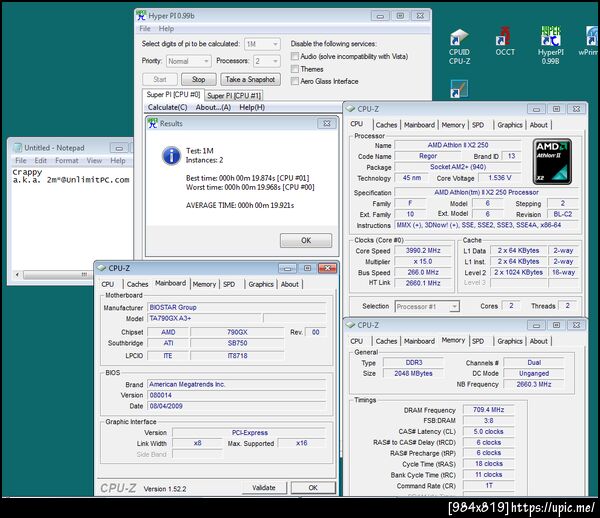This screenshot has width=600, height=518.
Task: Click Validate in CPU-Z Mainboard window
Action: 264,487
